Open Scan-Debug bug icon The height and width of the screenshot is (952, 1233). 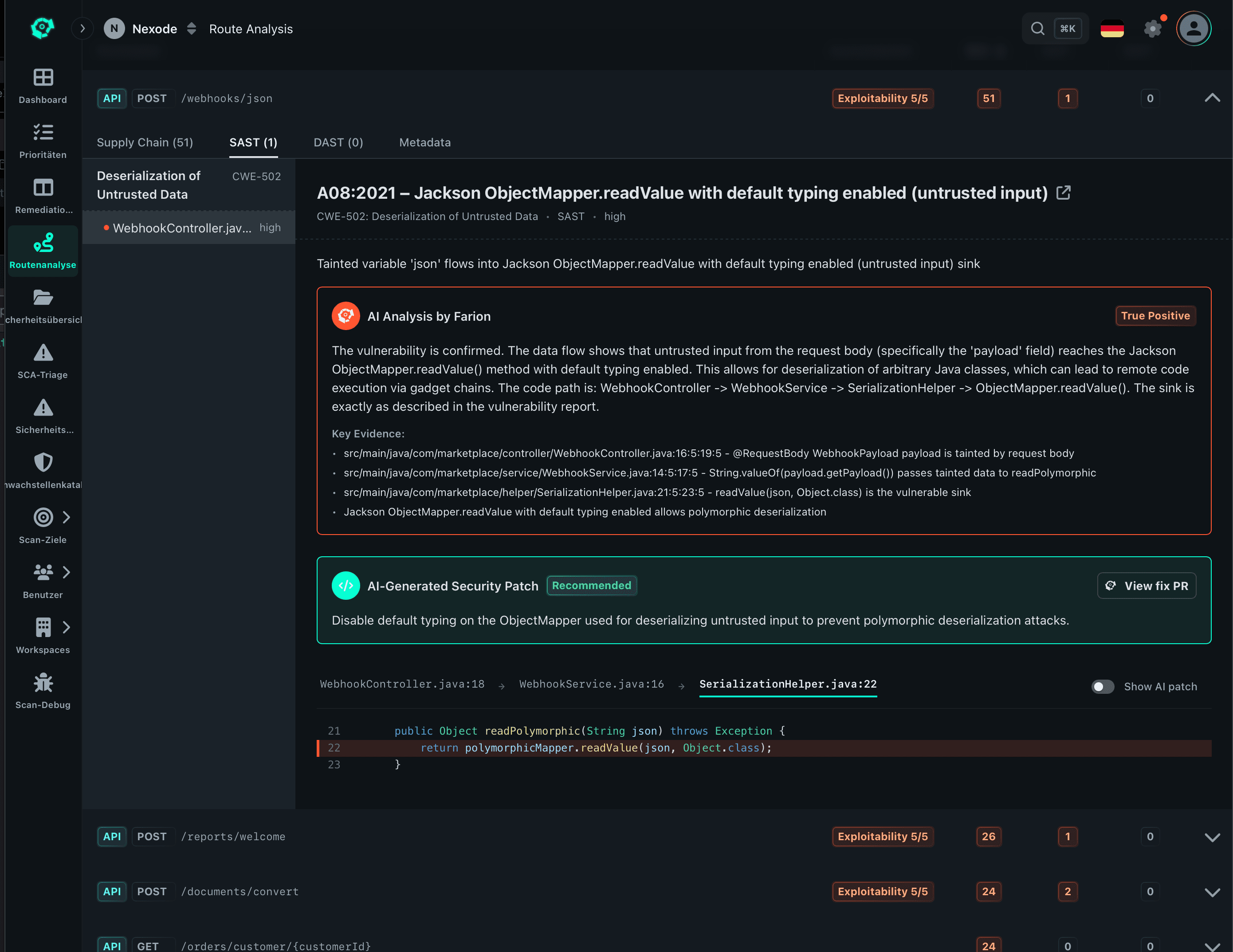(43, 683)
